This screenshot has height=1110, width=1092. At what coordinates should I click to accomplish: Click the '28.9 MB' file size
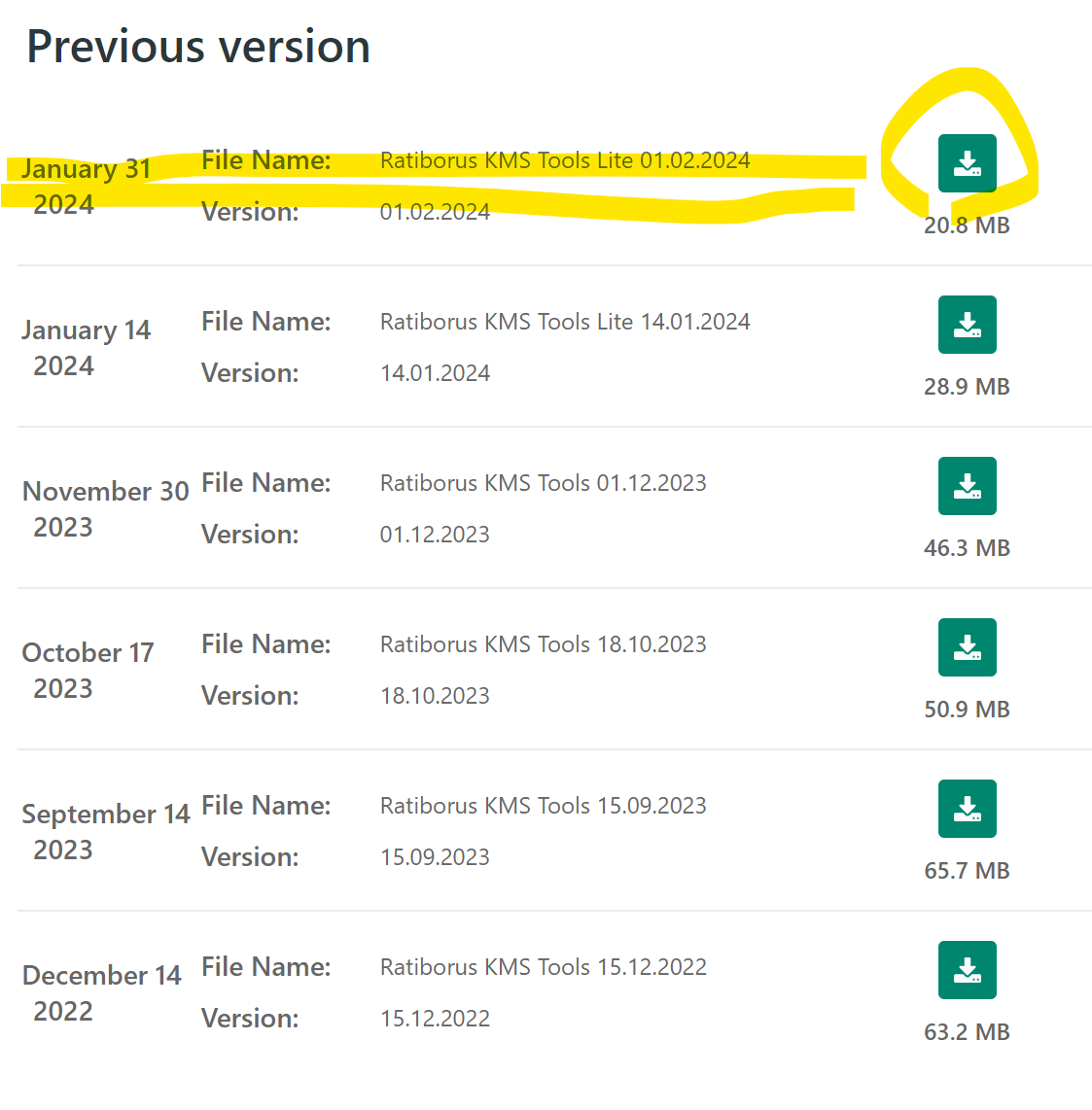click(967, 387)
